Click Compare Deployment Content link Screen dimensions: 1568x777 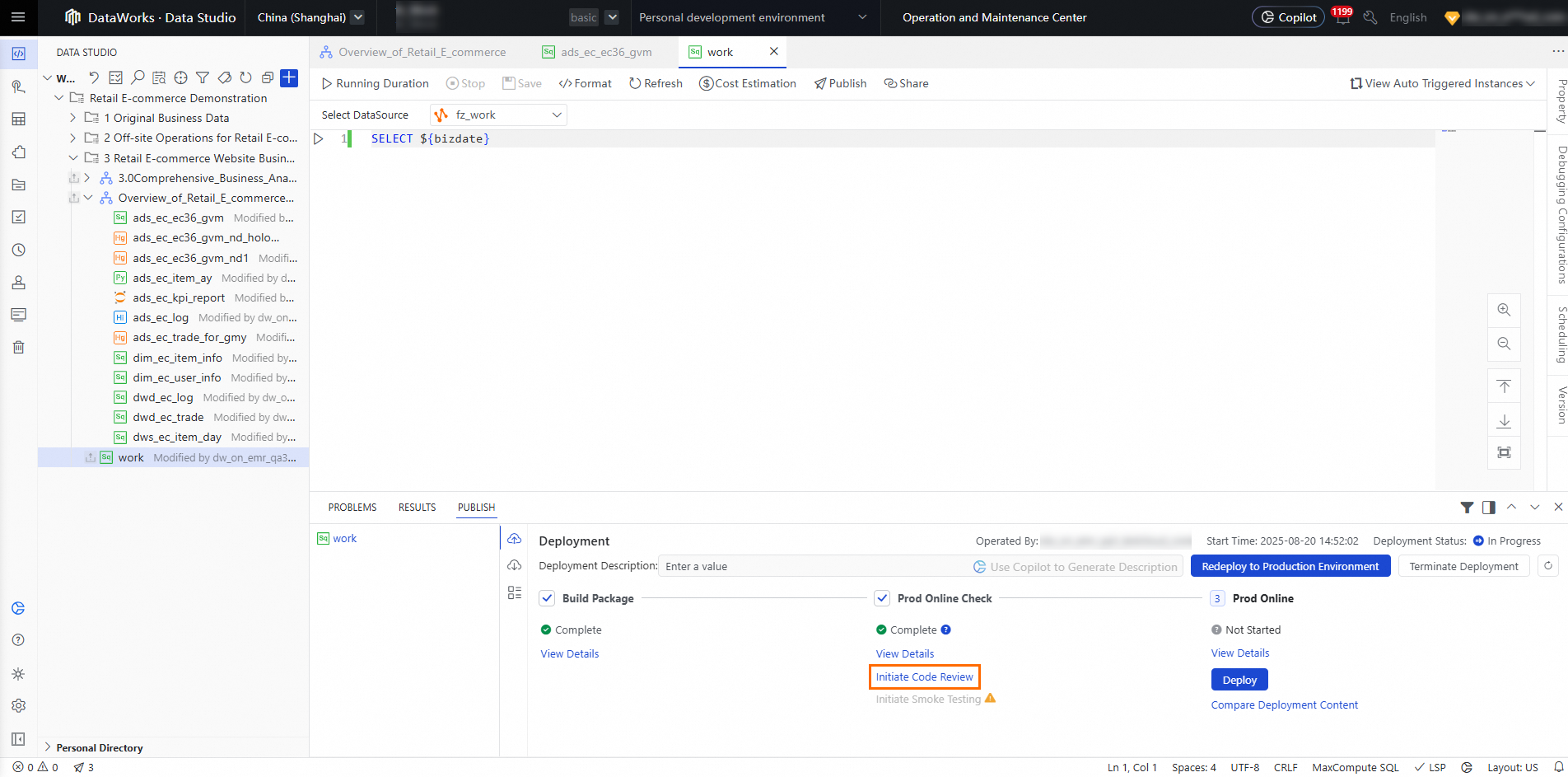click(1284, 705)
